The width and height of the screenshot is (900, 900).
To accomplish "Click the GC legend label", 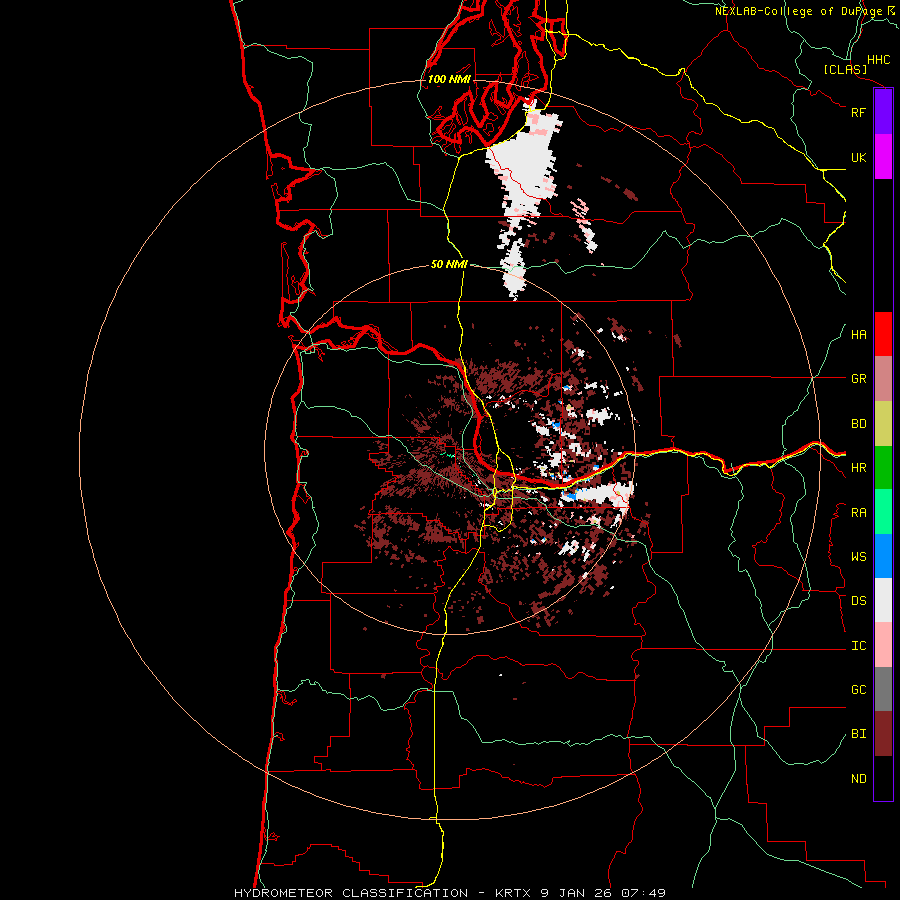I will click(x=858, y=689).
